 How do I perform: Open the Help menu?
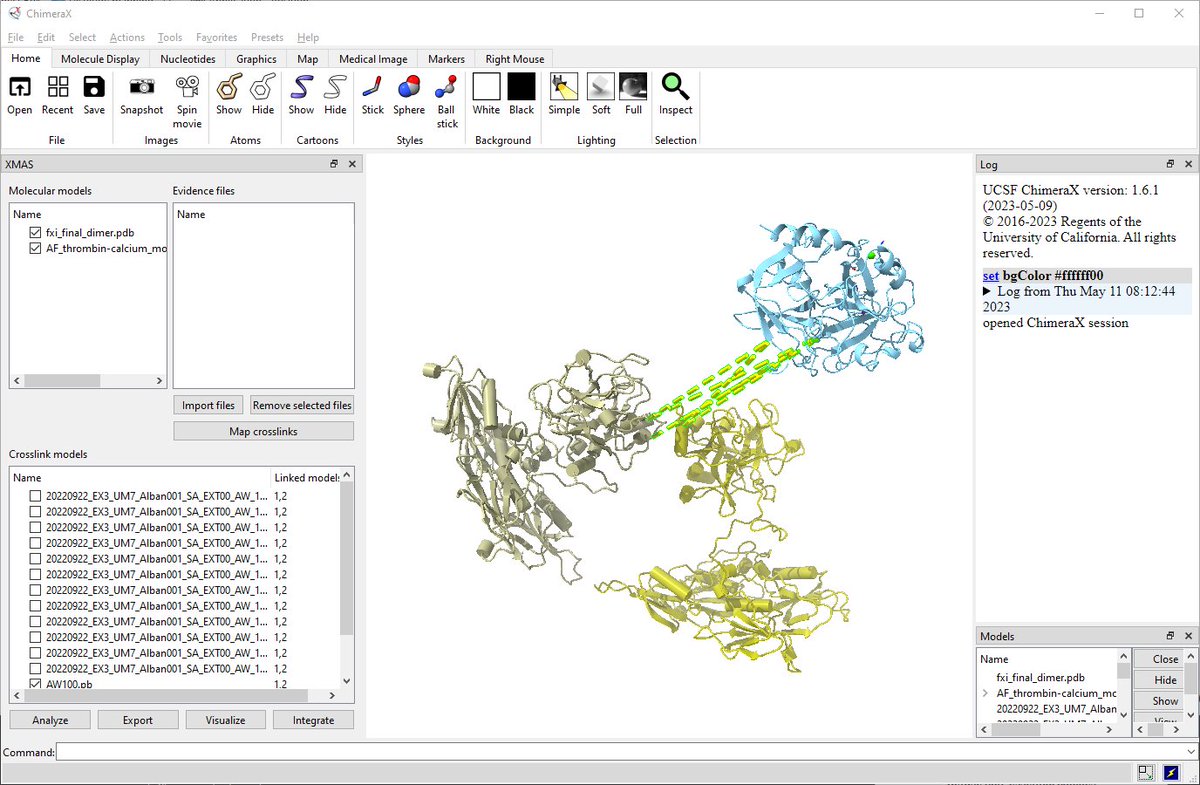pos(308,37)
